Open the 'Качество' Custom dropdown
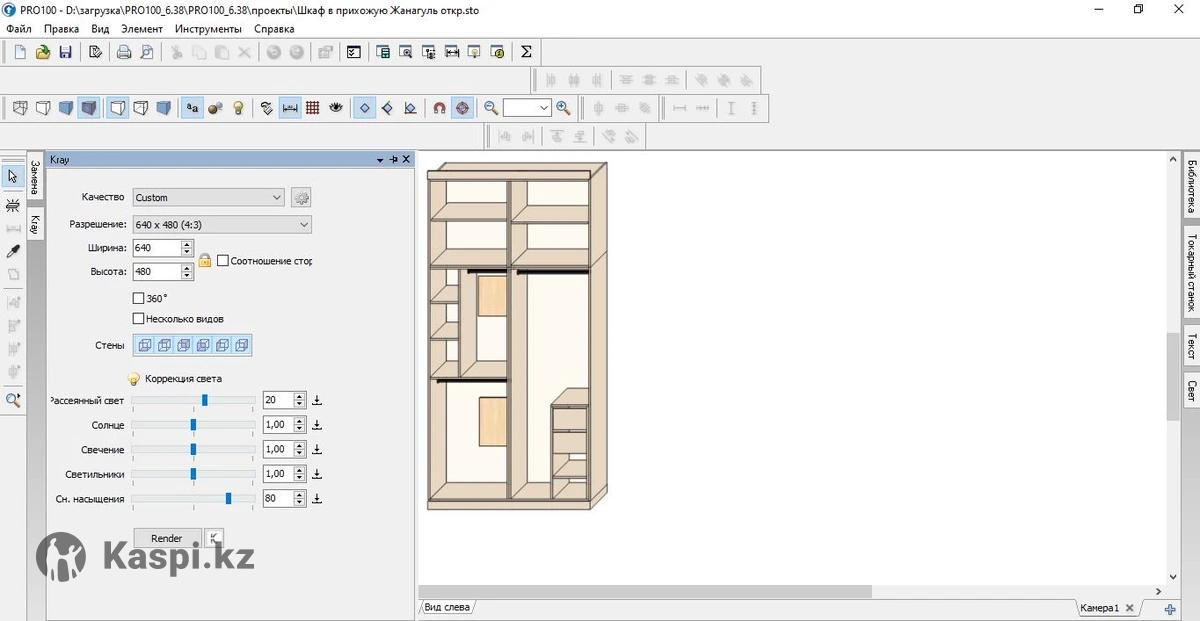Screen dimensions: 1200x621 209,198
